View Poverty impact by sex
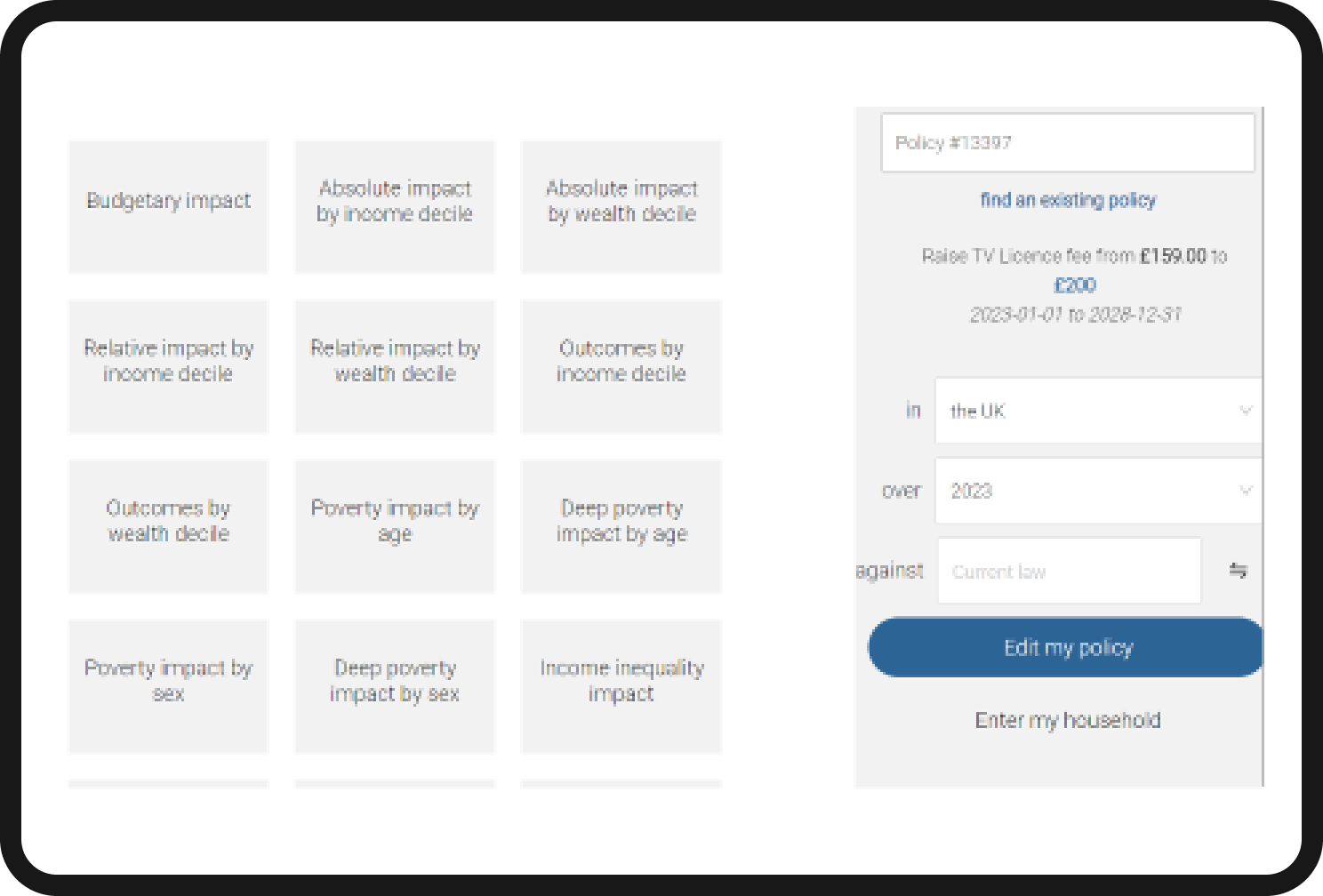Image resolution: width=1323 pixels, height=896 pixels. coord(168,686)
